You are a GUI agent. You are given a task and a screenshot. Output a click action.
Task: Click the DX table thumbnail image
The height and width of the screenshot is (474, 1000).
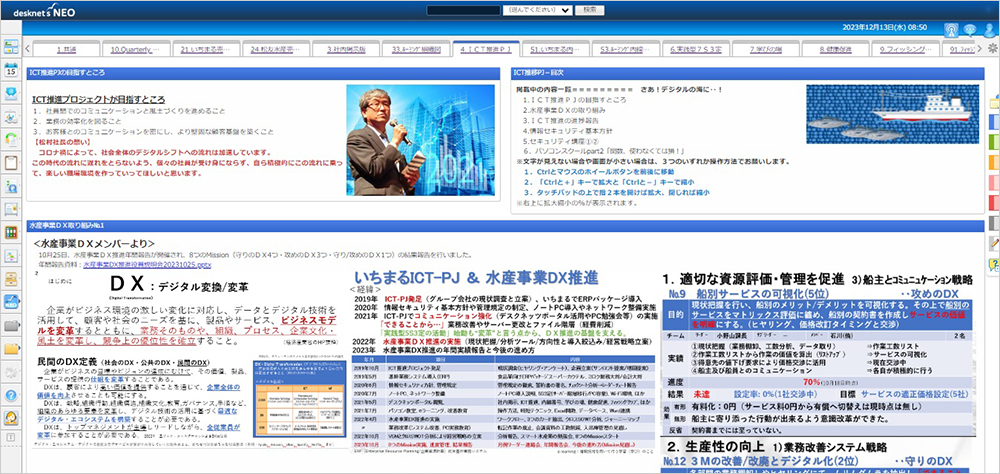(x=301, y=398)
